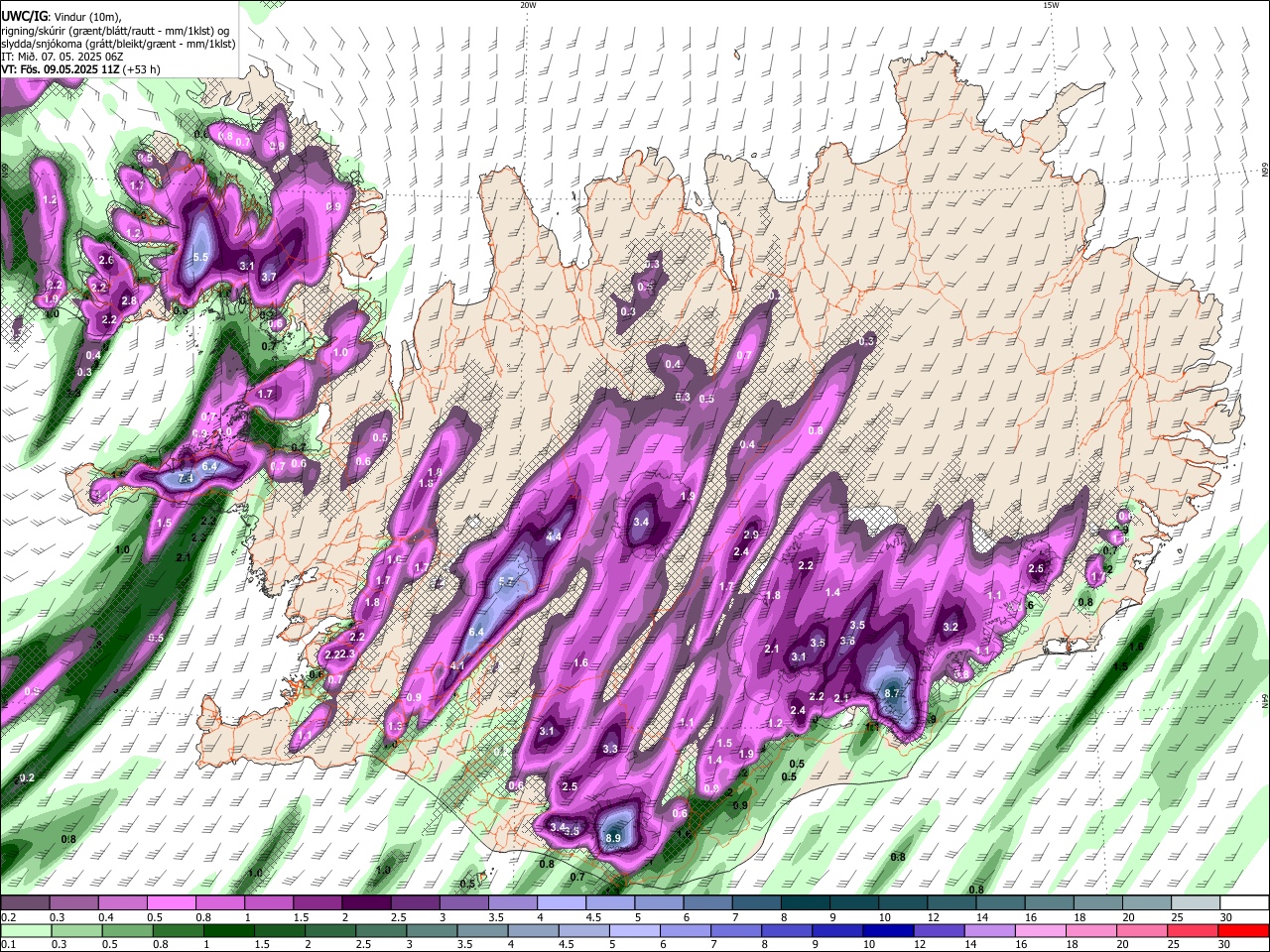This screenshot has height=952, width=1270.
Task: Click the 30 label in the top legend row
Action: [x=1225, y=918]
